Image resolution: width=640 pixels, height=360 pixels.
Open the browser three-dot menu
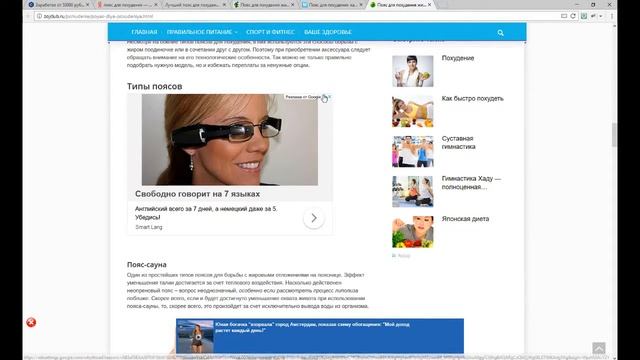[611, 16]
